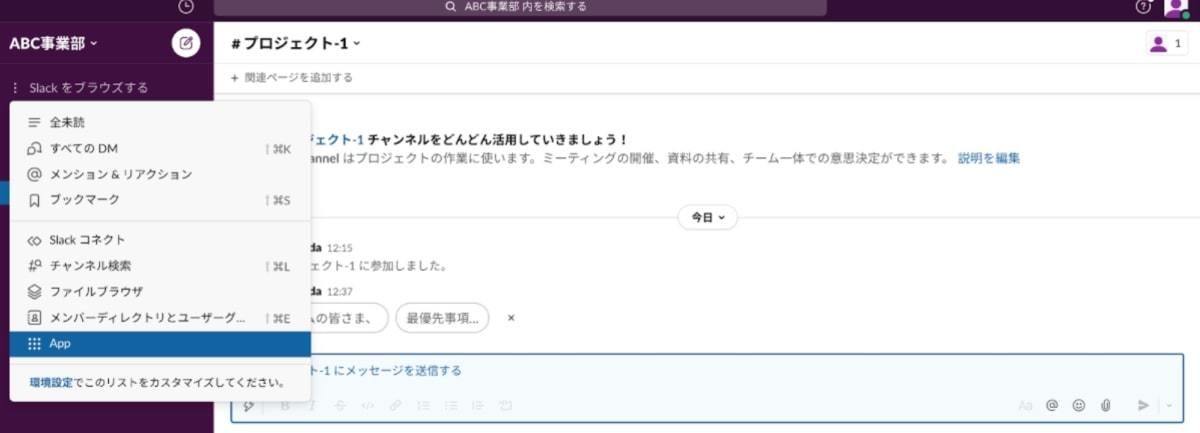Click the grid icon beside App
Viewport: 1200px width, 433px height.
[x=34, y=344]
